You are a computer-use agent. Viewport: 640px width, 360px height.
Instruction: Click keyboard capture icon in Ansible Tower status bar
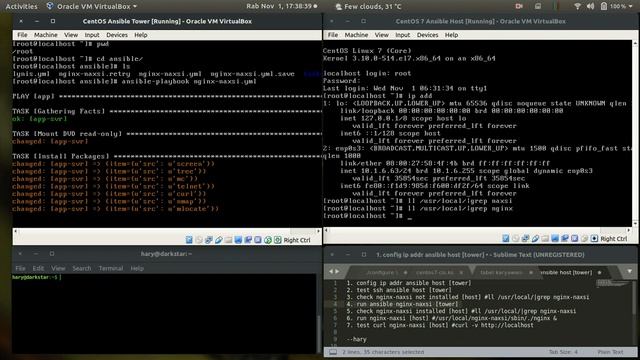pyautogui.click(x=278, y=240)
